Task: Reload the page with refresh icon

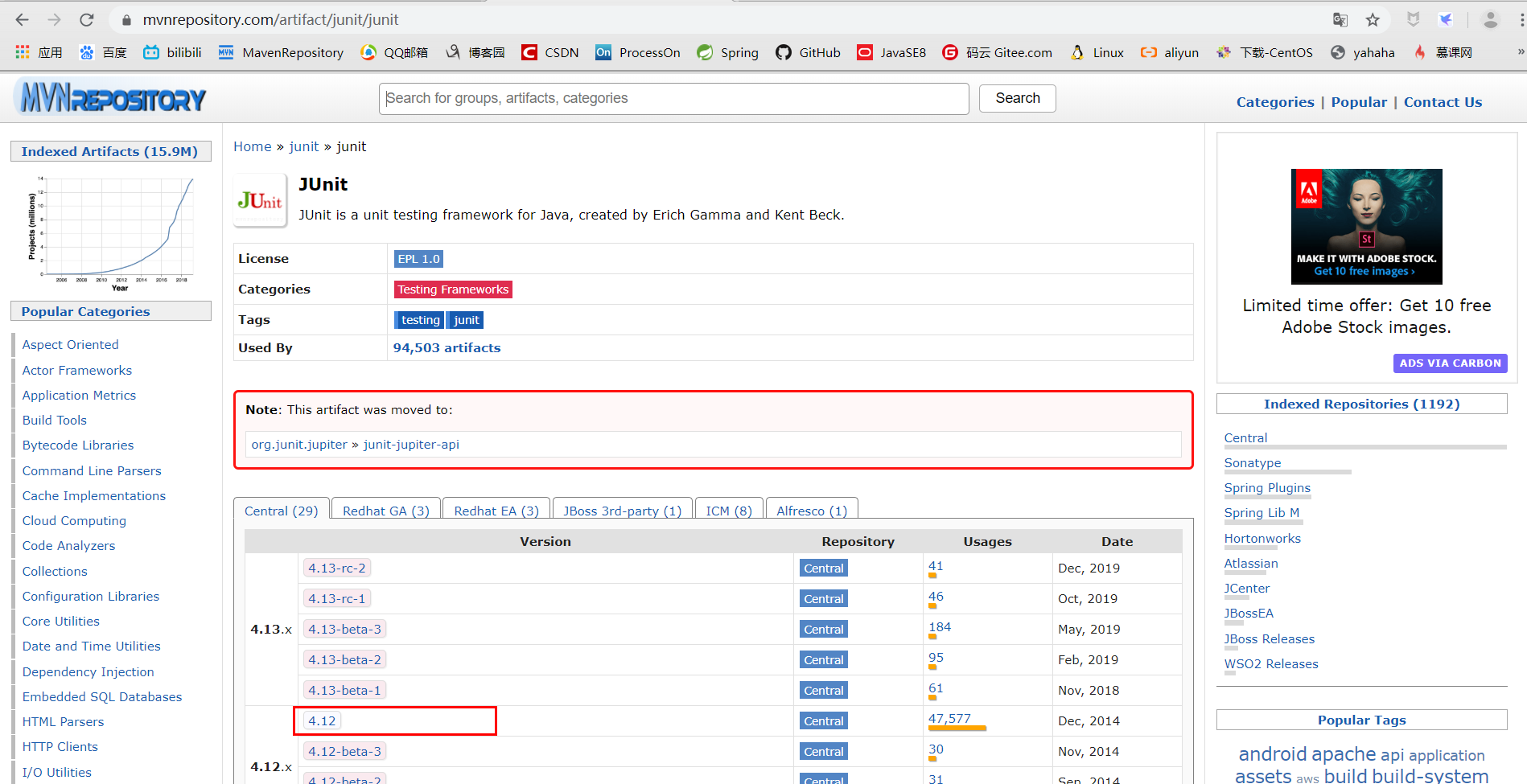Action: 87,20
